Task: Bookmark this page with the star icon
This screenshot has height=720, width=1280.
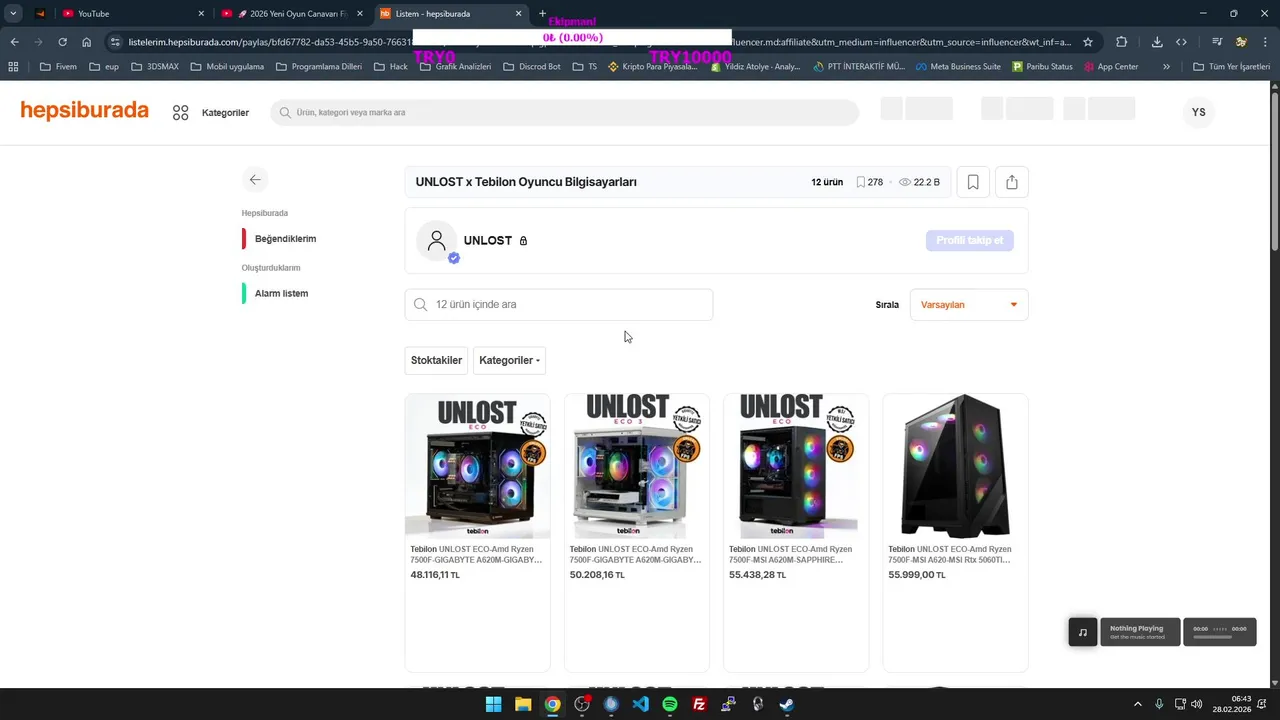Action: coord(1088,42)
